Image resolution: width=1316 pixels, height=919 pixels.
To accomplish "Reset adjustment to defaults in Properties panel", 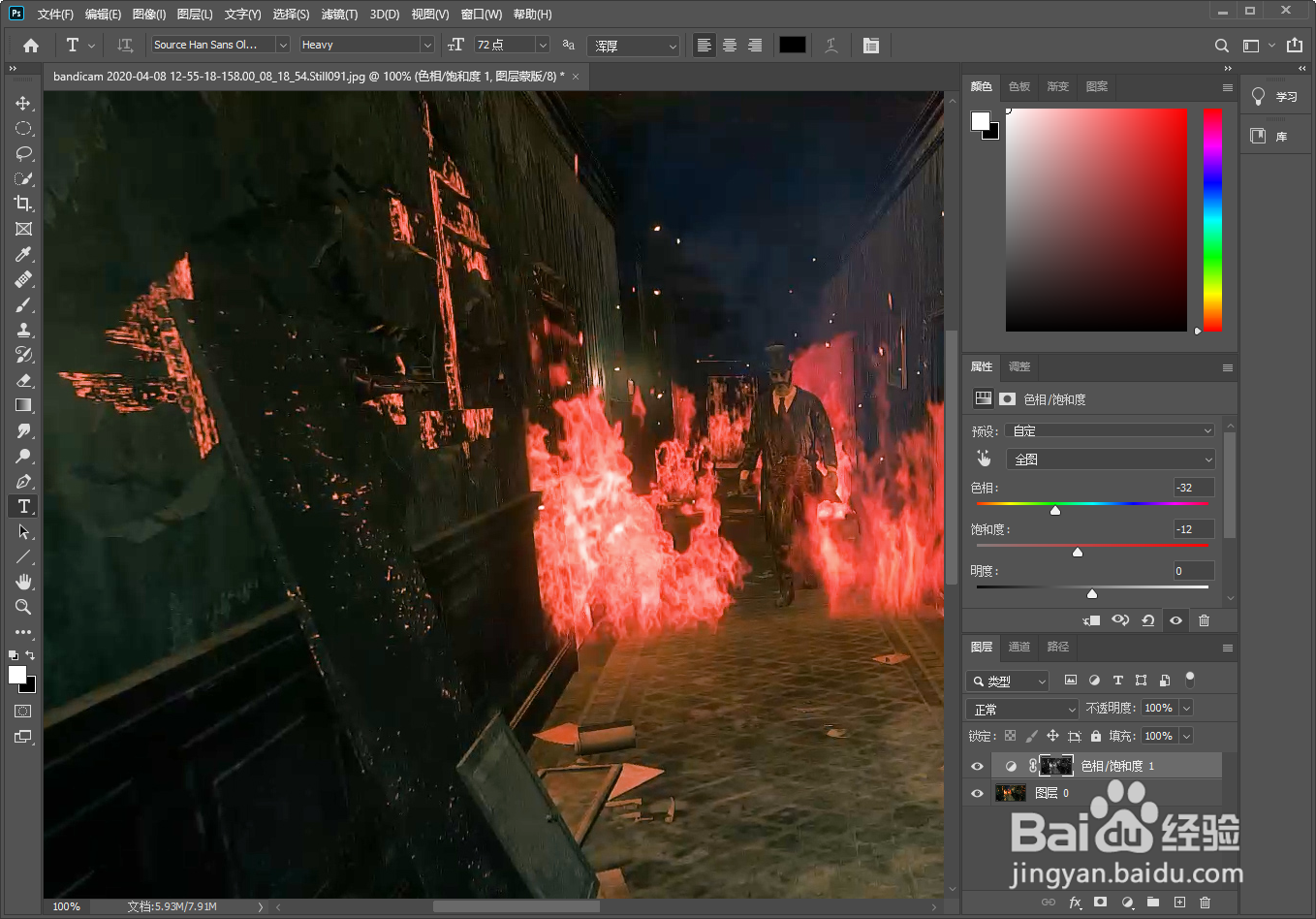I will (1148, 620).
